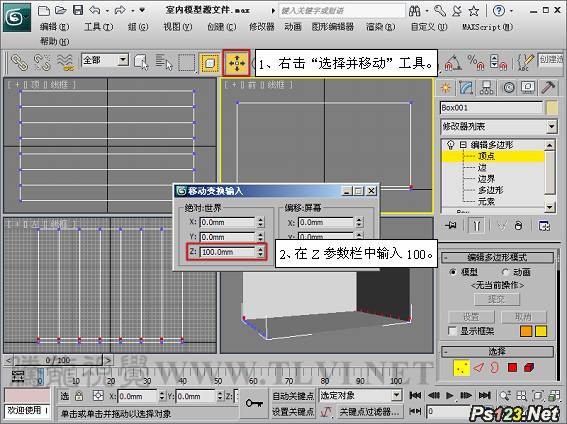The width and height of the screenshot is (567, 424).
Task: Click the Pin Stack icon
Action: pyautogui.click(x=451, y=226)
